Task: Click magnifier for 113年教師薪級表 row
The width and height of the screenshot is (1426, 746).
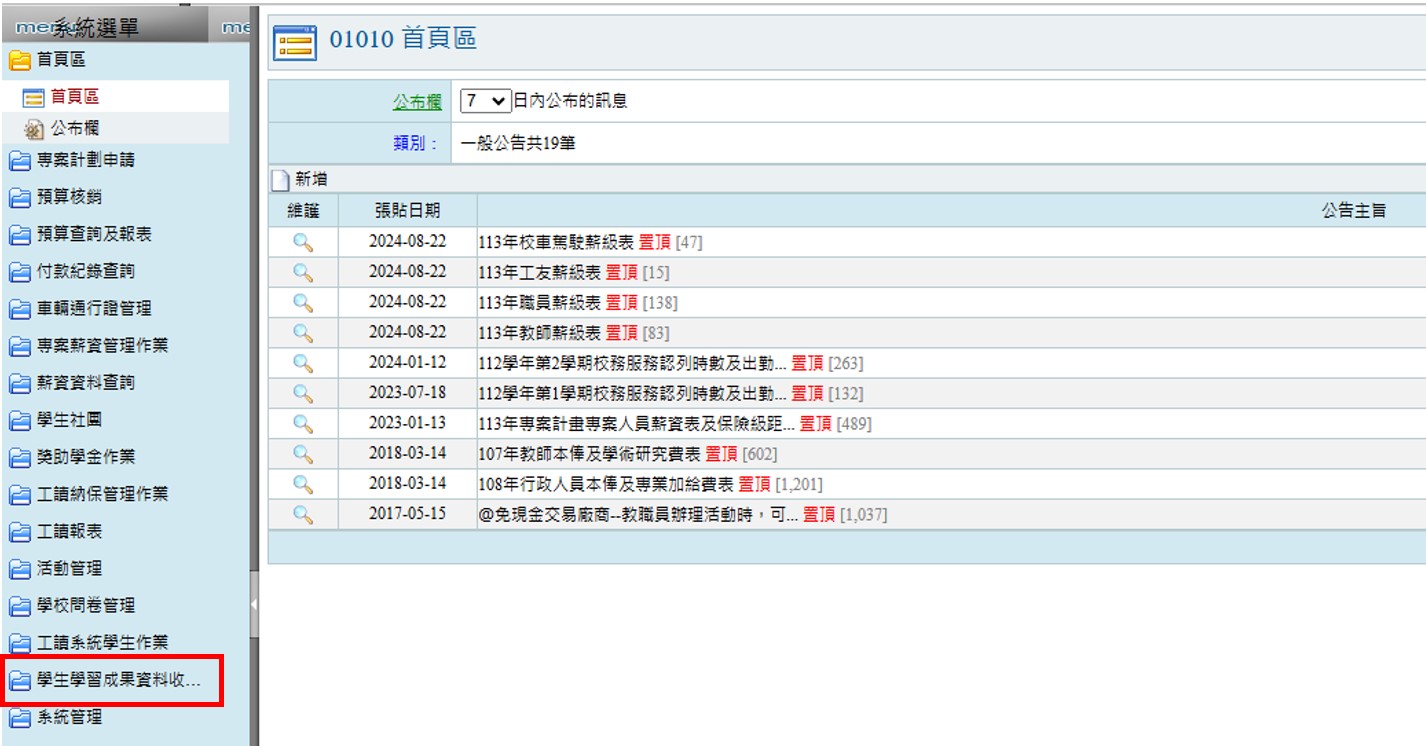Action: pyautogui.click(x=303, y=333)
